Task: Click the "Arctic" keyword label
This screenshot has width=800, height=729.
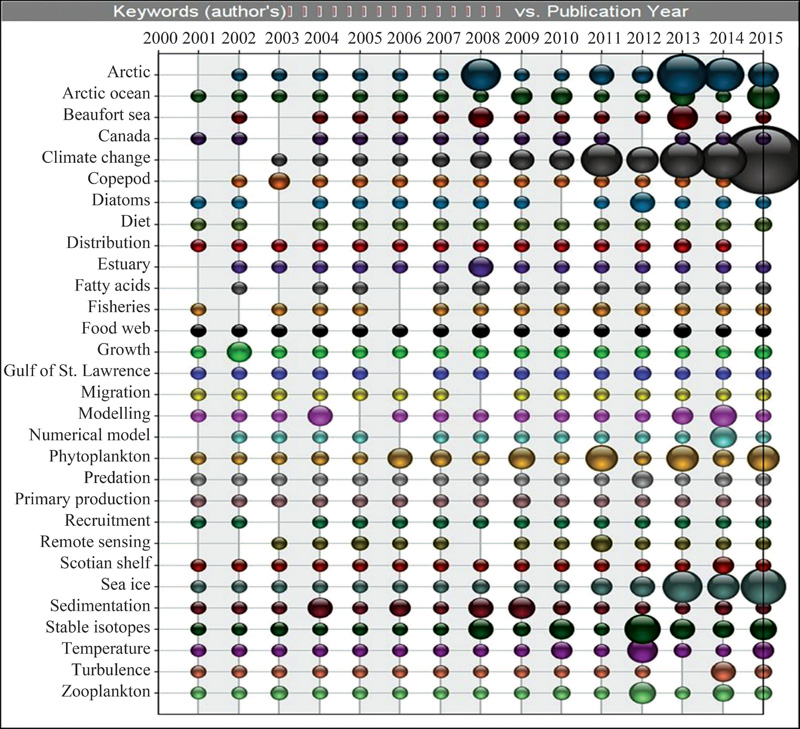Action: [129, 72]
